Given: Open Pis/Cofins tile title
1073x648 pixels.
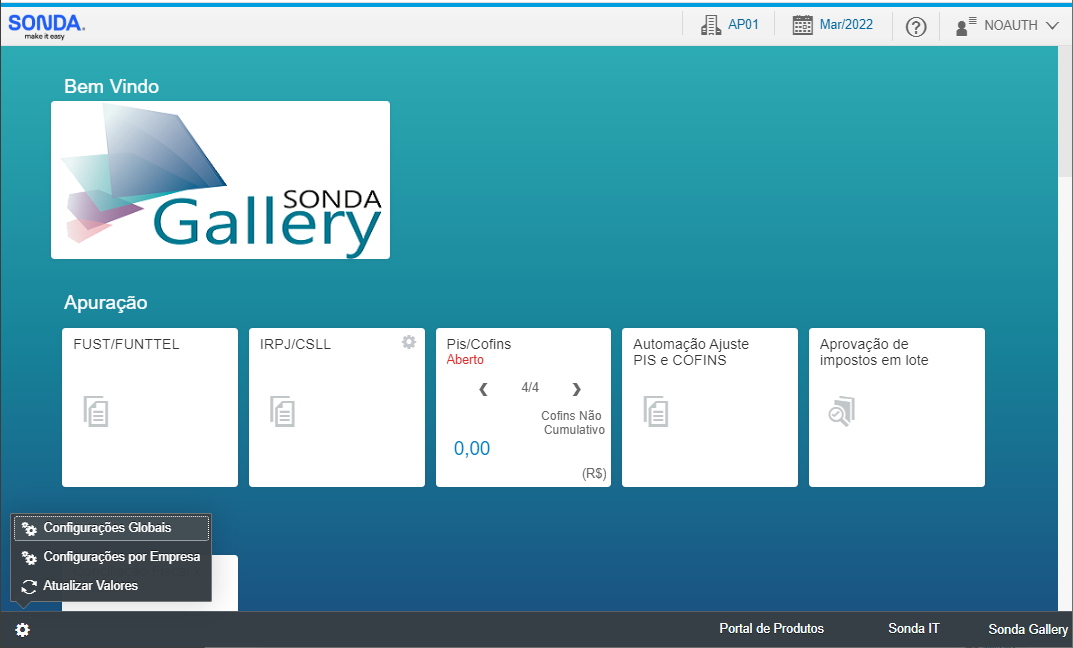Looking at the screenshot, I should tap(478, 344).
